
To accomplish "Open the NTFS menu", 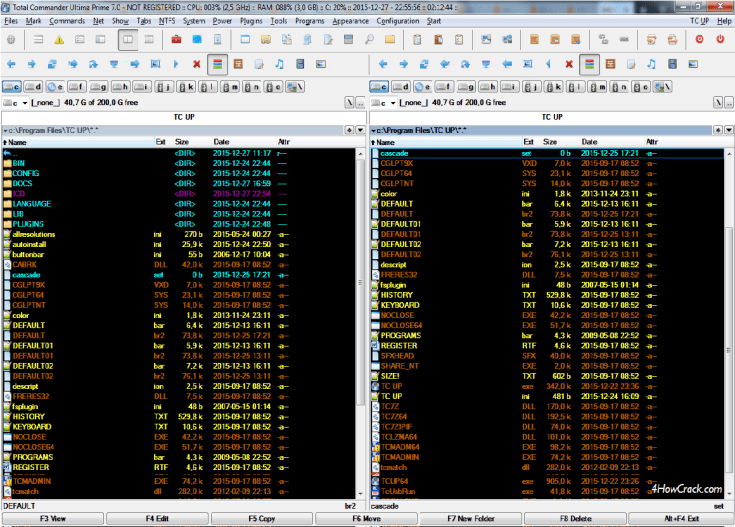I will click(x=167, y=21).
